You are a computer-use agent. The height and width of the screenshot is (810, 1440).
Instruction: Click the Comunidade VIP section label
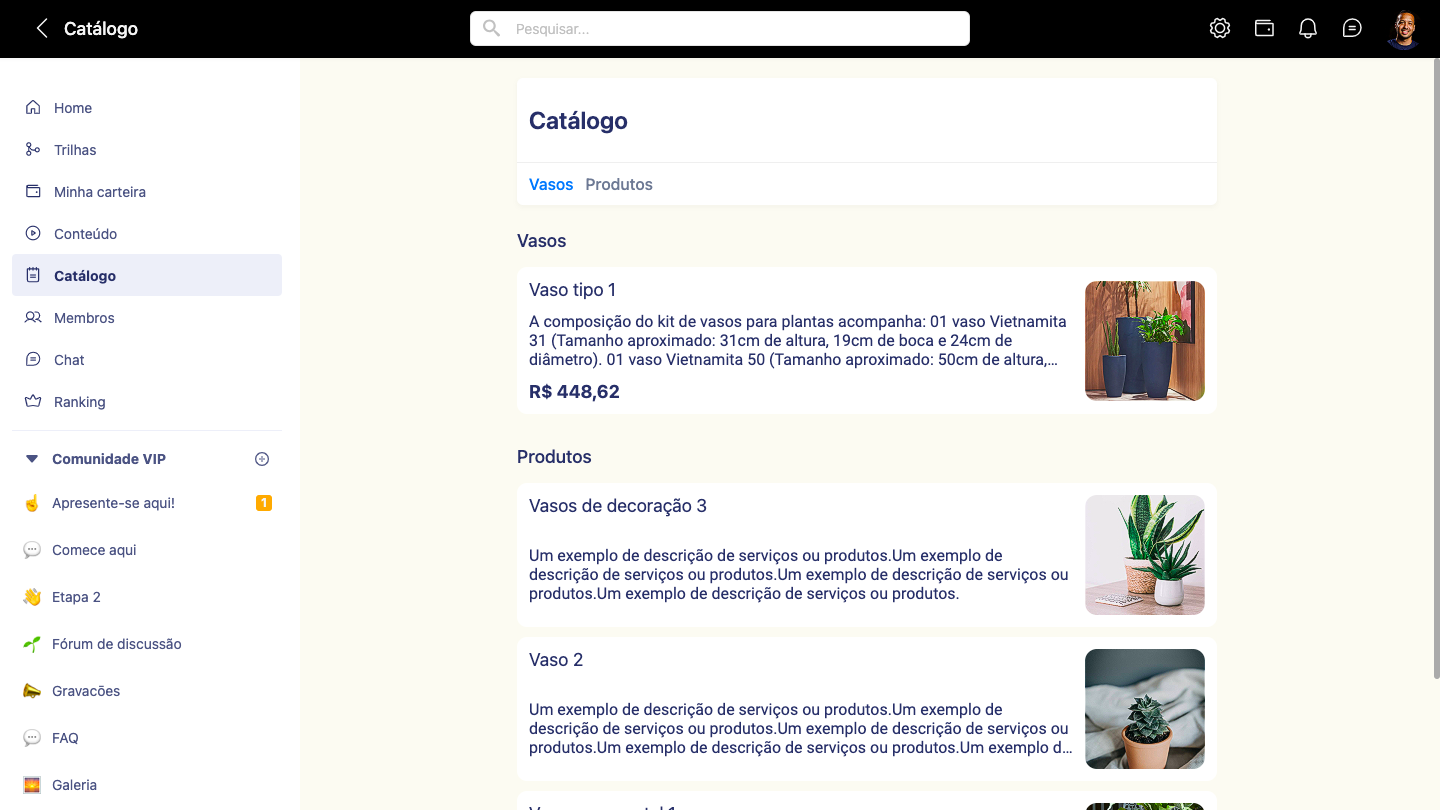109,459
